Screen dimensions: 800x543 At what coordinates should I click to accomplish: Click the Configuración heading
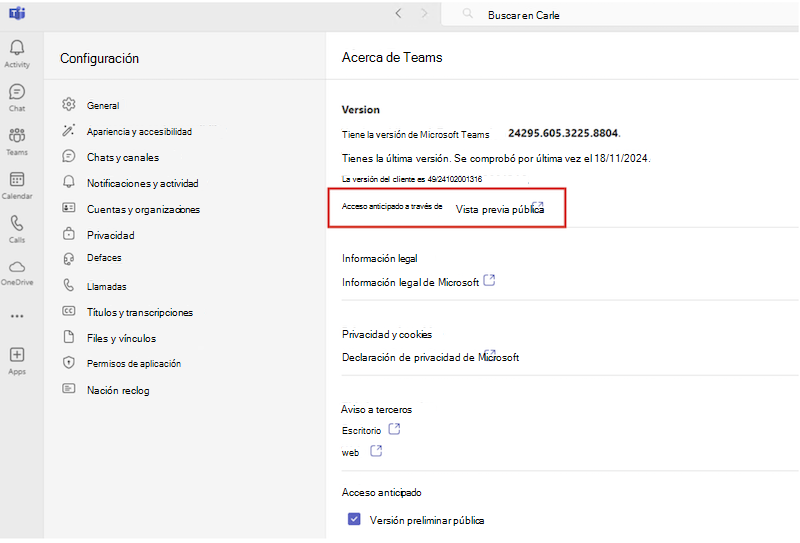(99, 58)
